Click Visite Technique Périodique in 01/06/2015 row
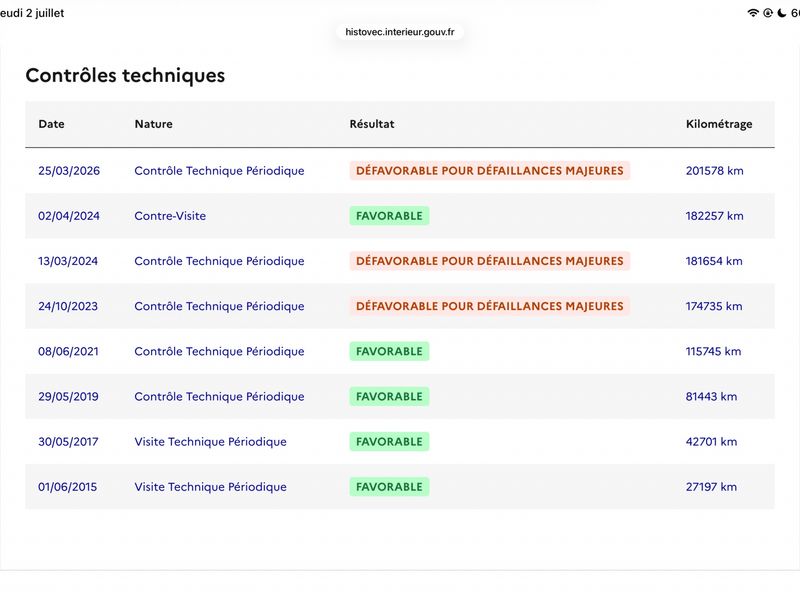Viewport: 800px width, 600px height. [210, 487]
